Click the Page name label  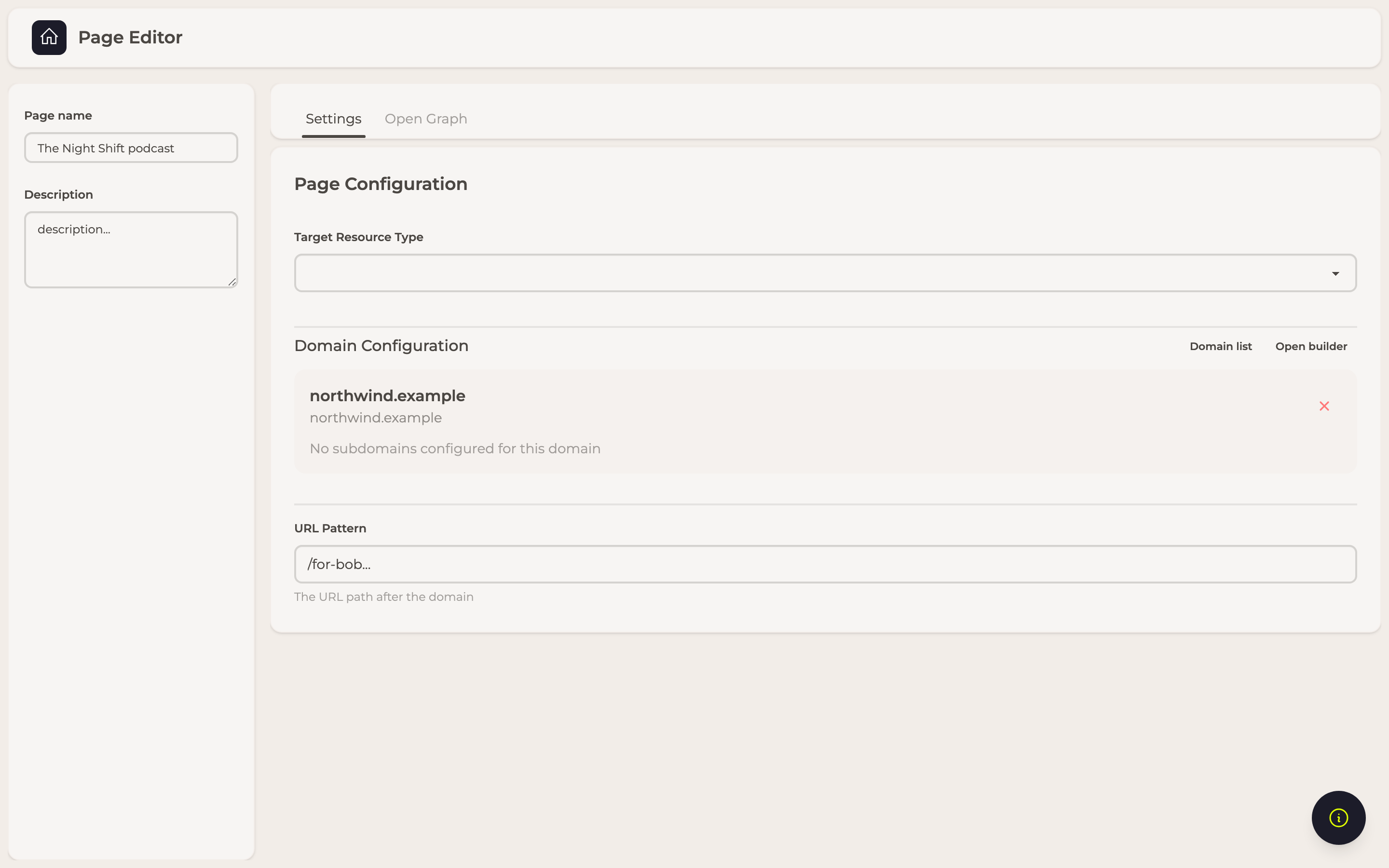point(58,116)
